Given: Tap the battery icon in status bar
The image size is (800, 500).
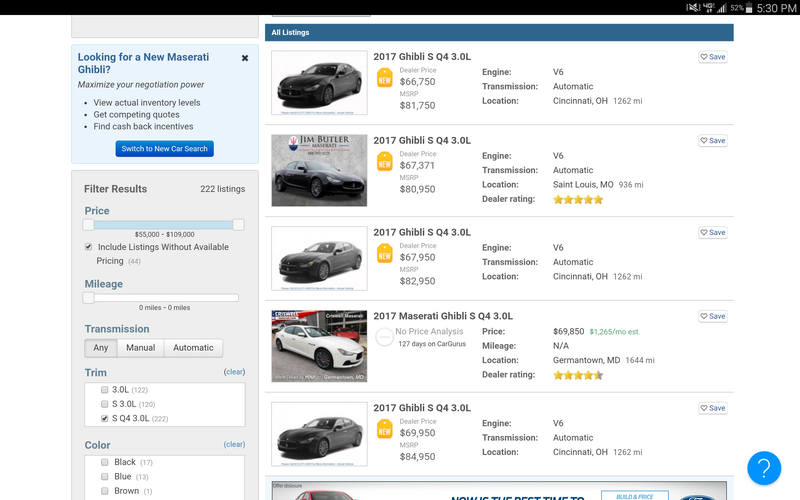Looking at the screenshot, I should [749, 8].
